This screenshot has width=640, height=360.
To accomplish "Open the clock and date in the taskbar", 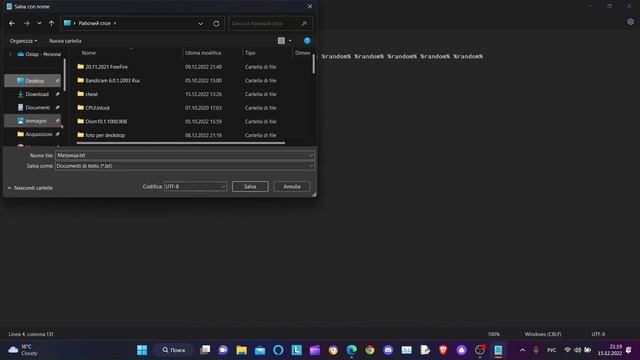I will point(610,350).
